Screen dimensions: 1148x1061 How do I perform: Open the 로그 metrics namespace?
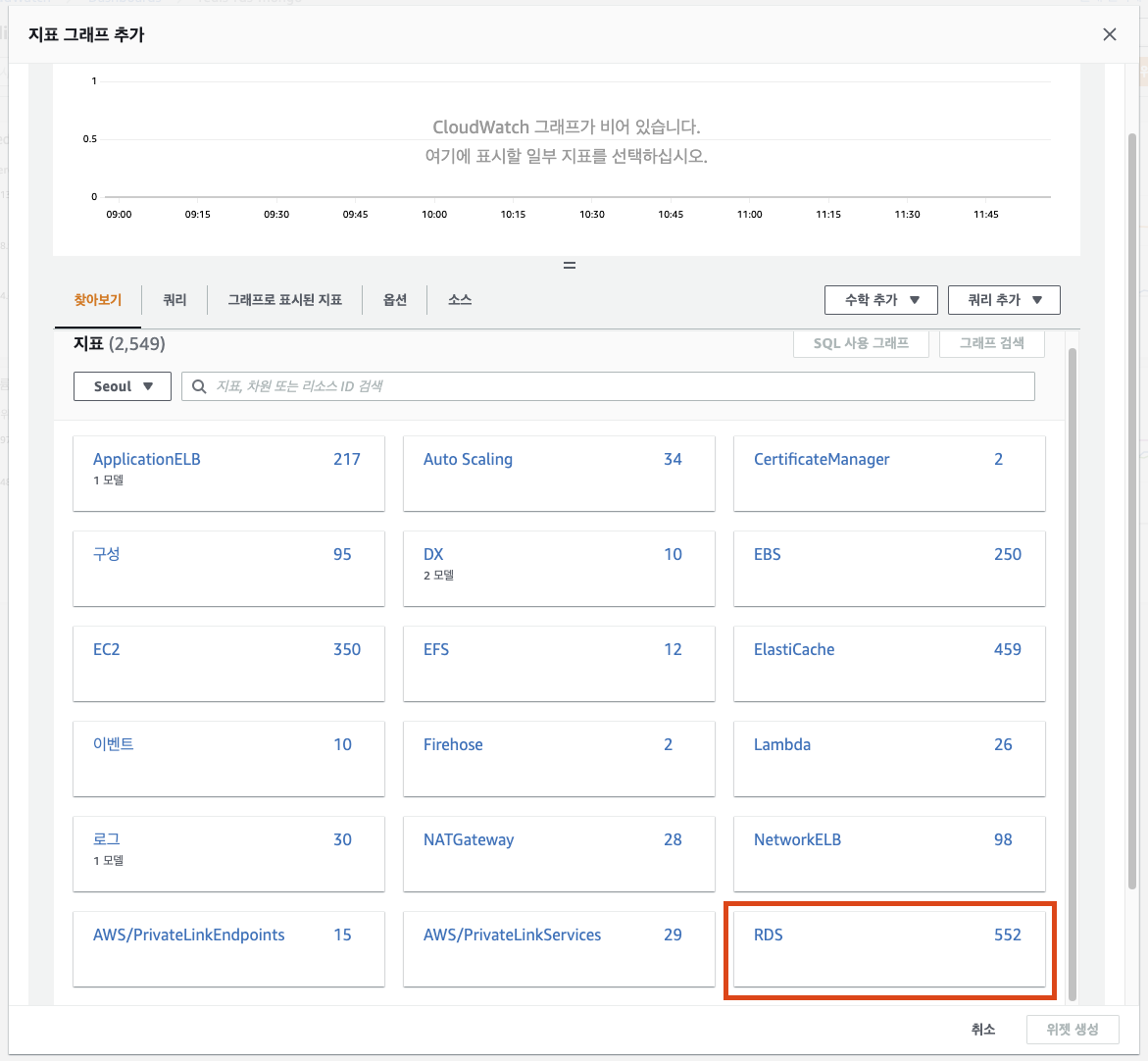[228, 854]
